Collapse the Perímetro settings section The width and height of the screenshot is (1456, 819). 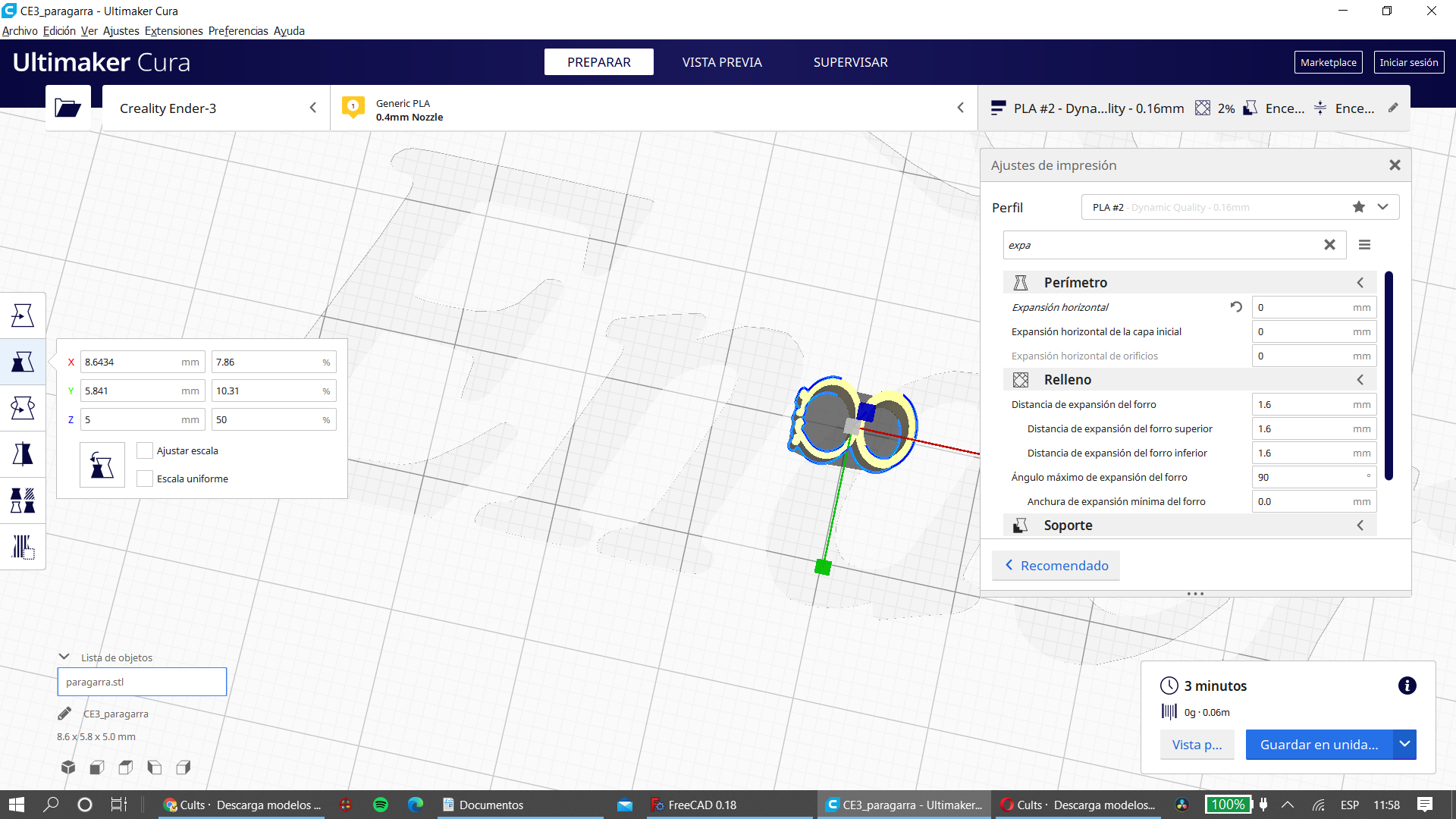[x=1360, y=283]
